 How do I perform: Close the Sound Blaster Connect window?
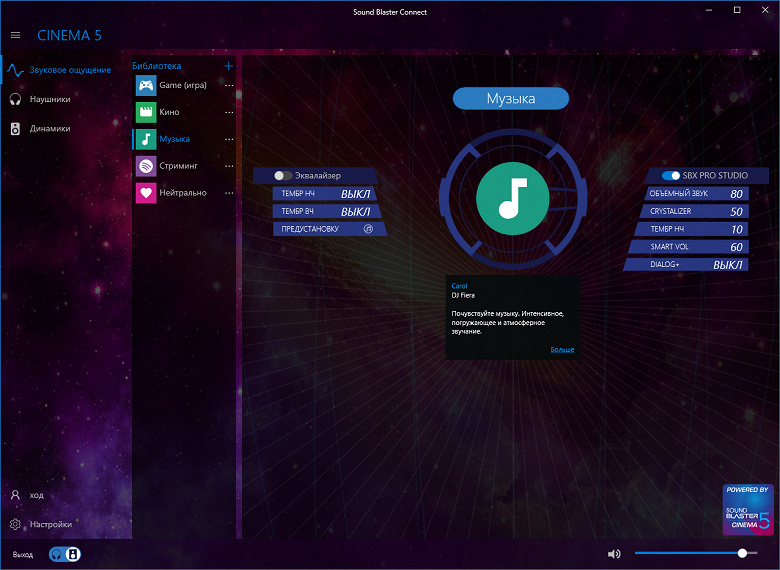pos(765,10)
